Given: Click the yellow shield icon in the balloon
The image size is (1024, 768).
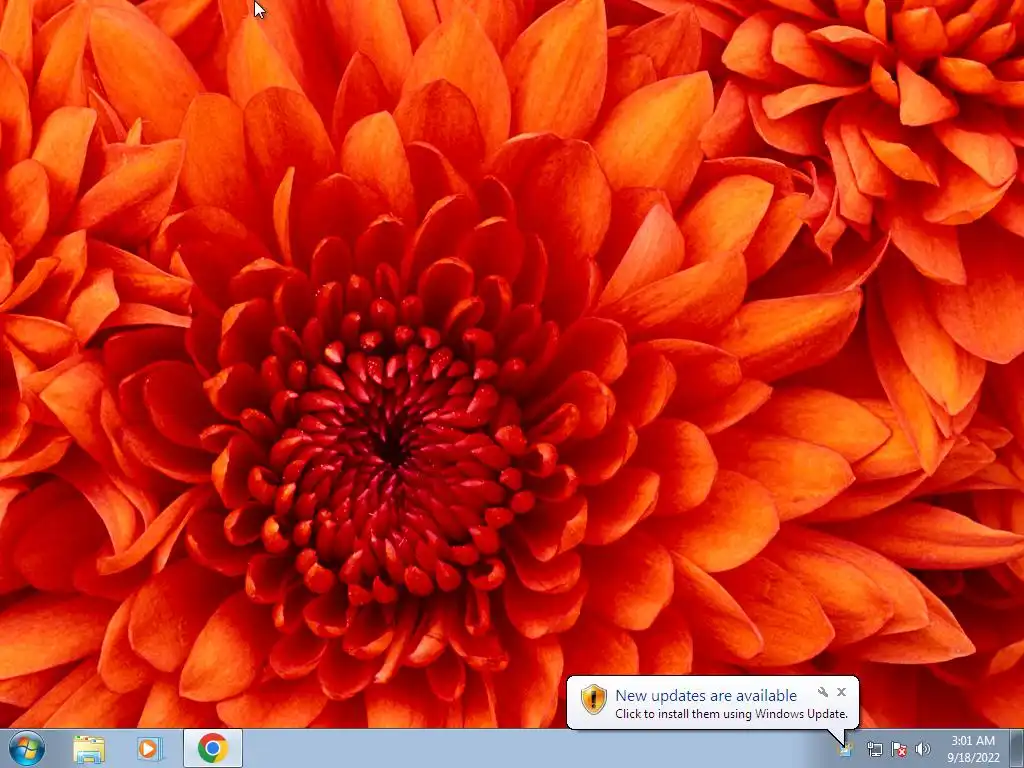Looking at the screenshot, I should pos(594,699).
